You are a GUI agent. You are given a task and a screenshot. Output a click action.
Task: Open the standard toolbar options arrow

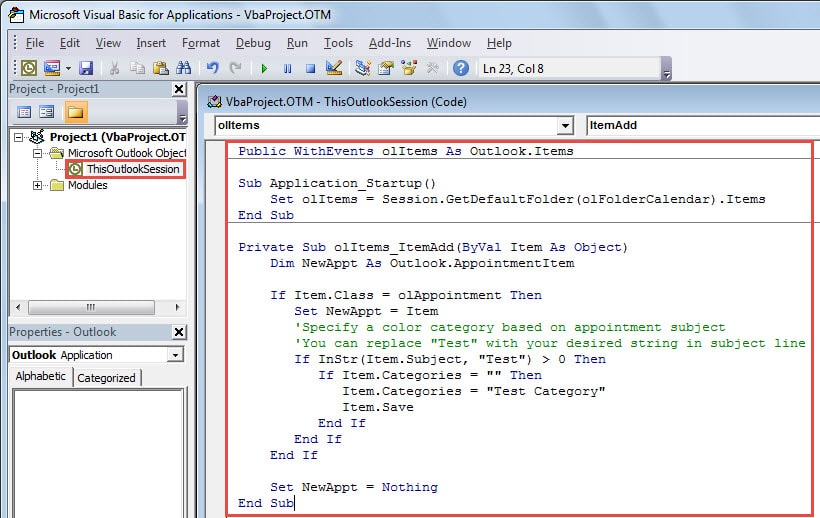pyautogui.click(x=666, y=68)
